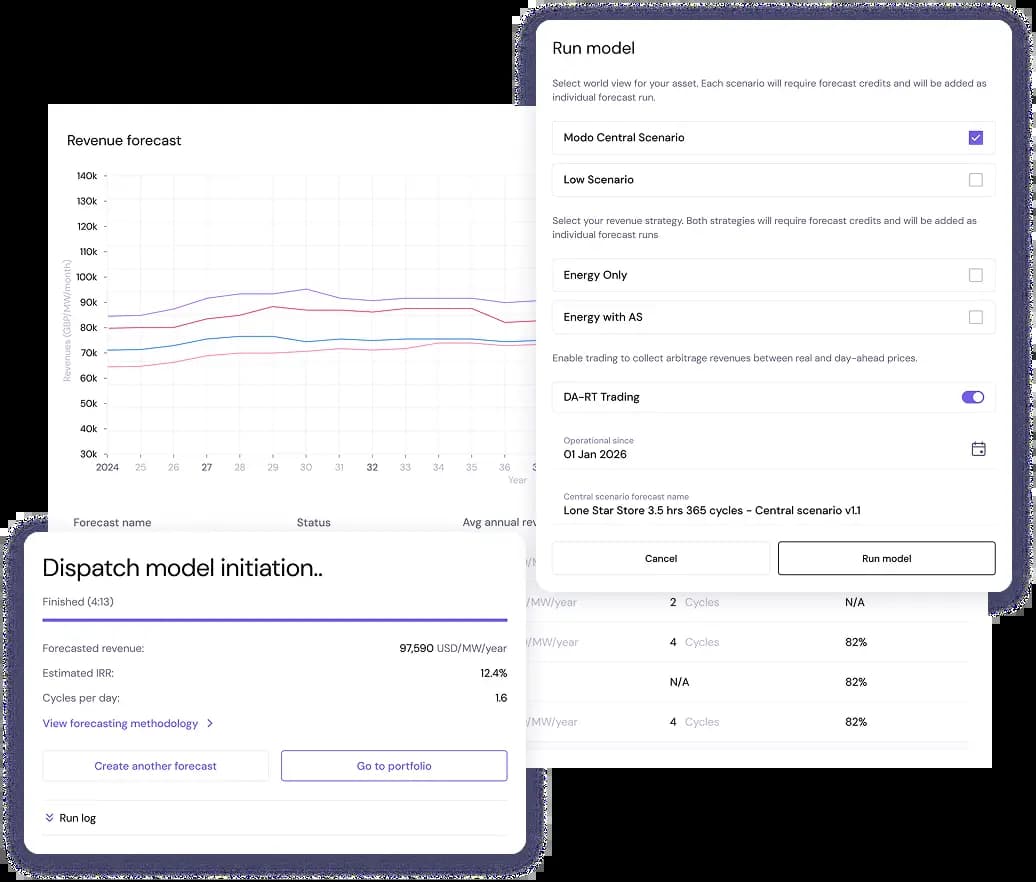Viewport: 1036px width, 882px height.
Task: Click the Run model button
Action: click(x=887, y=558)
